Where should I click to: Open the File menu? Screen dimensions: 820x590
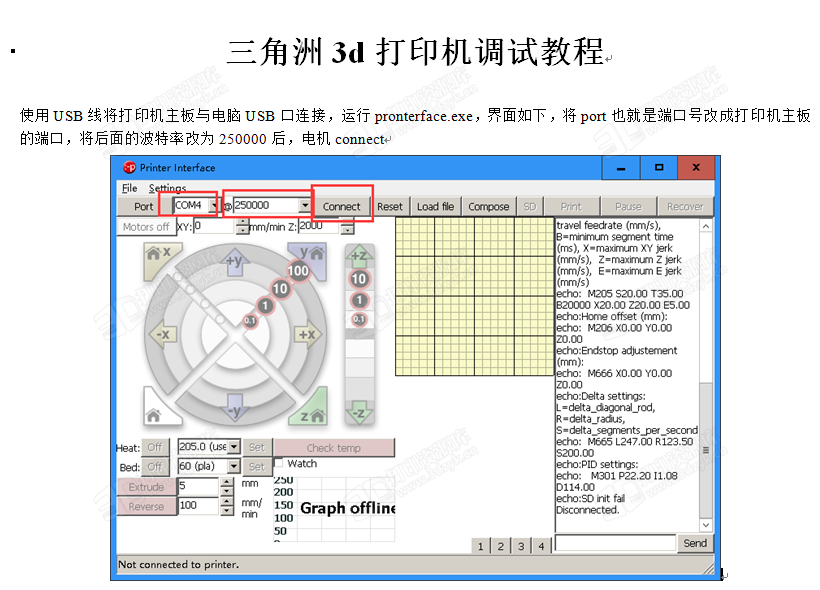[130, 188]
